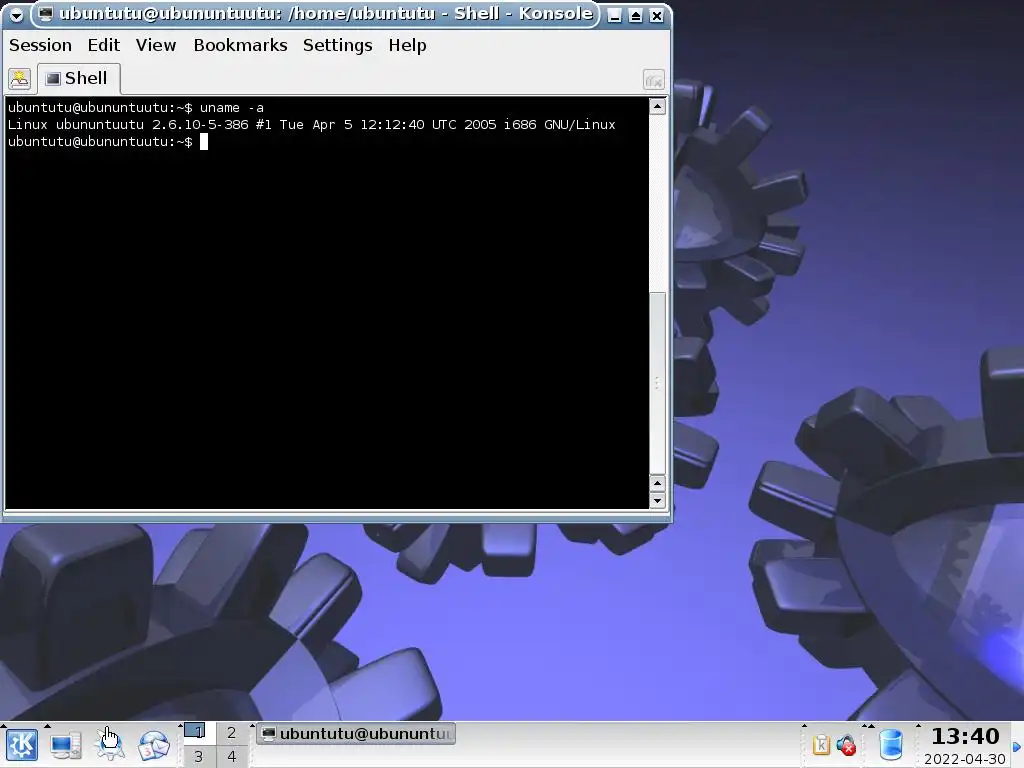This screenshot has height=768, width=1024.
Task: Click the 13:40 clock in the panel
Action: click(965, 737)
